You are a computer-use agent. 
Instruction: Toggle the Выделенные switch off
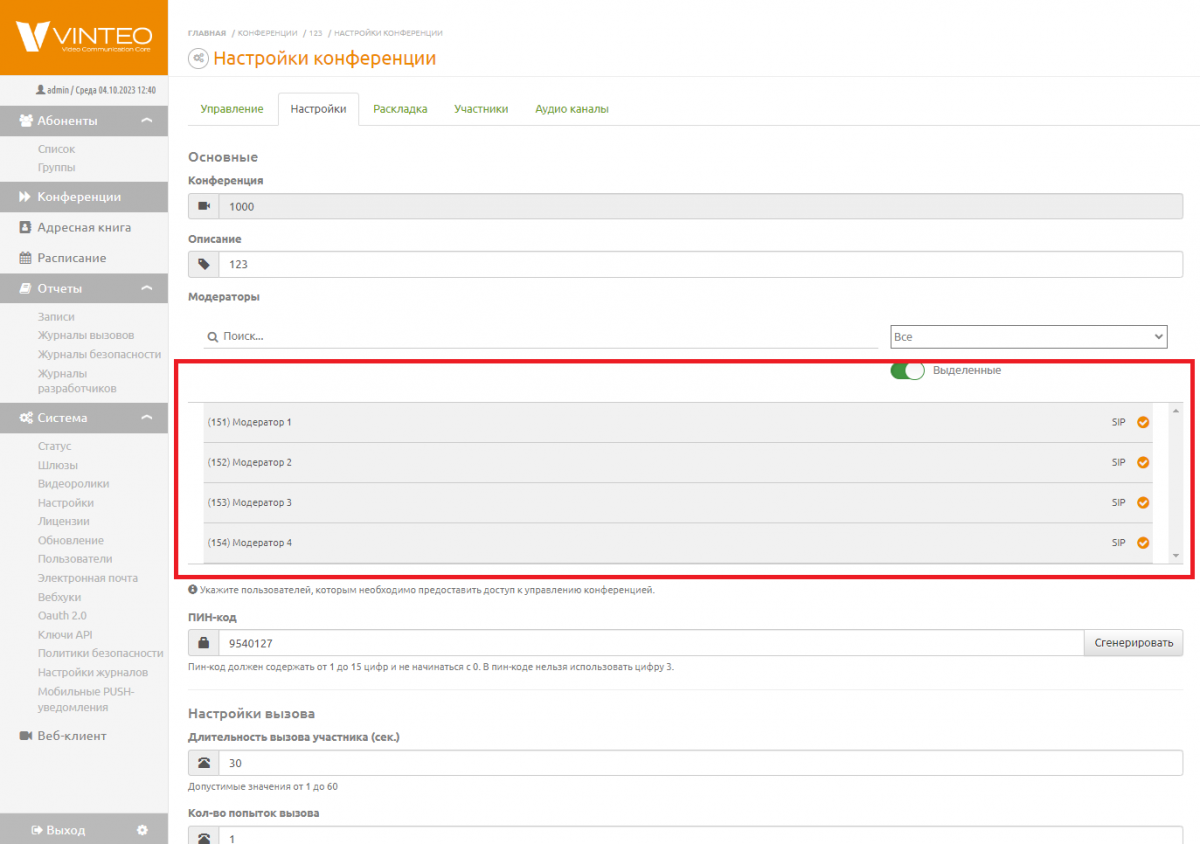[x=907, y=371]
